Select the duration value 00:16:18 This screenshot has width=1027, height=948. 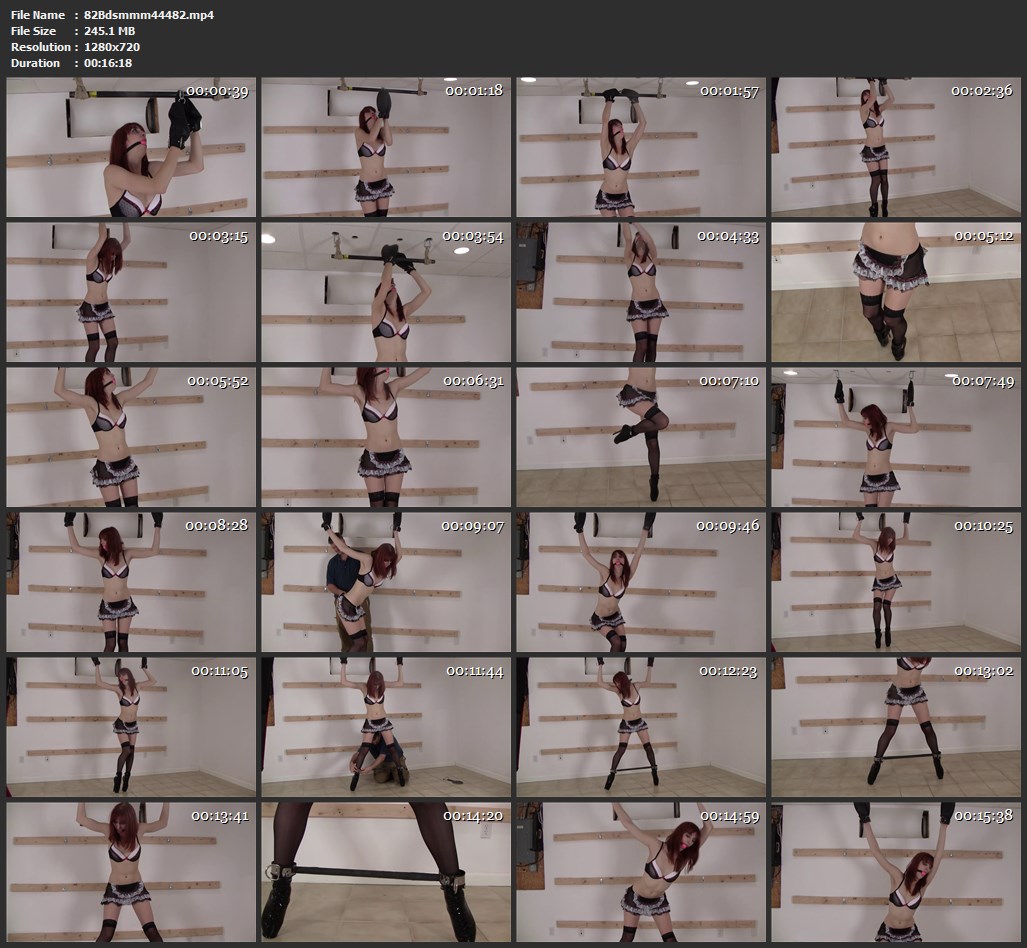tap(108, 63)
